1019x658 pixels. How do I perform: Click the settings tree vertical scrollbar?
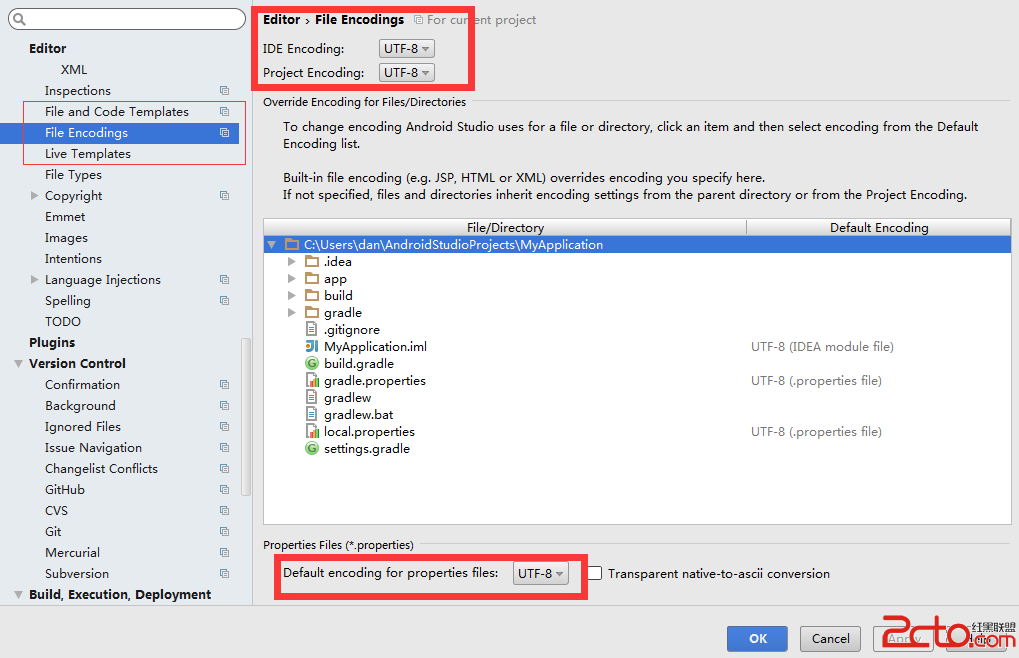[x=246, y=417]
